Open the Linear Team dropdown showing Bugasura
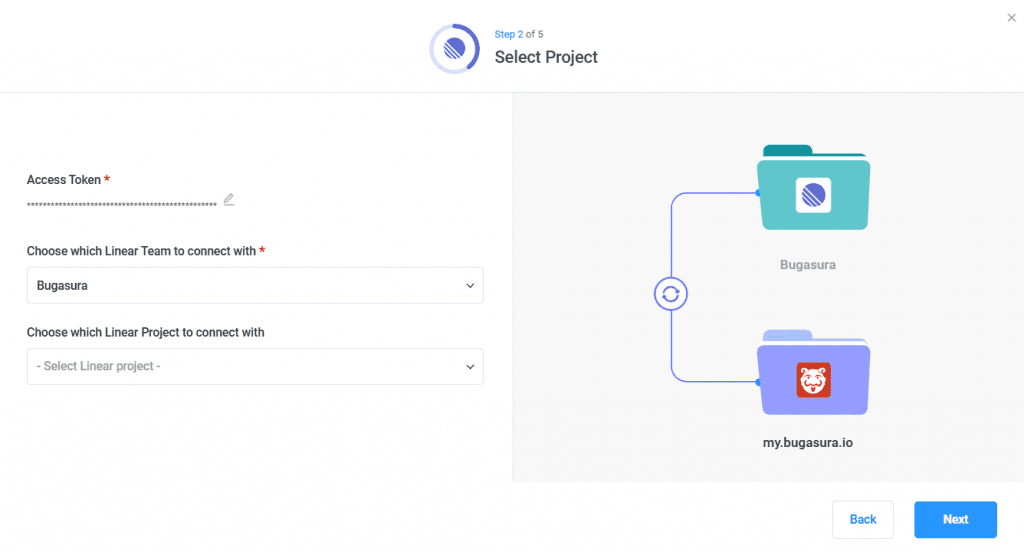The height and width of the screenshot is (552, 1024). tap(255, 285)
